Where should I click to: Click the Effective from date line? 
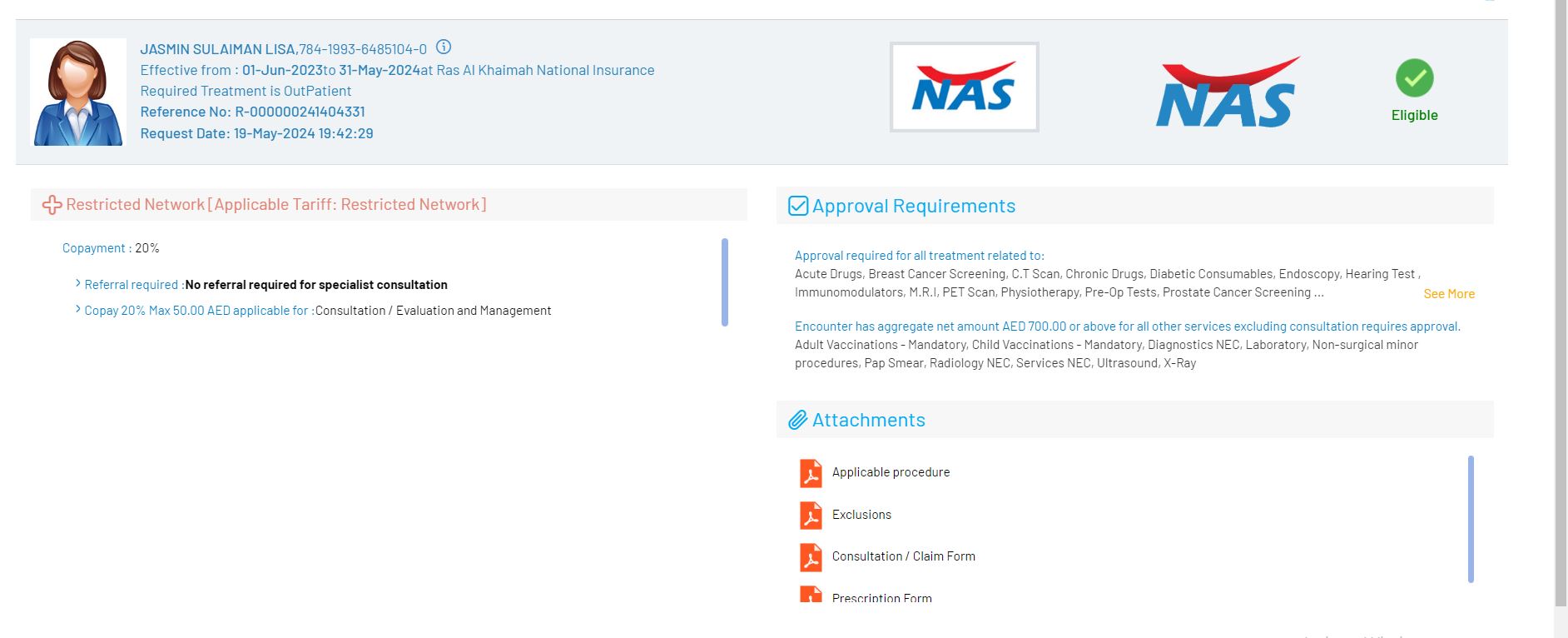tap(397, 70)
